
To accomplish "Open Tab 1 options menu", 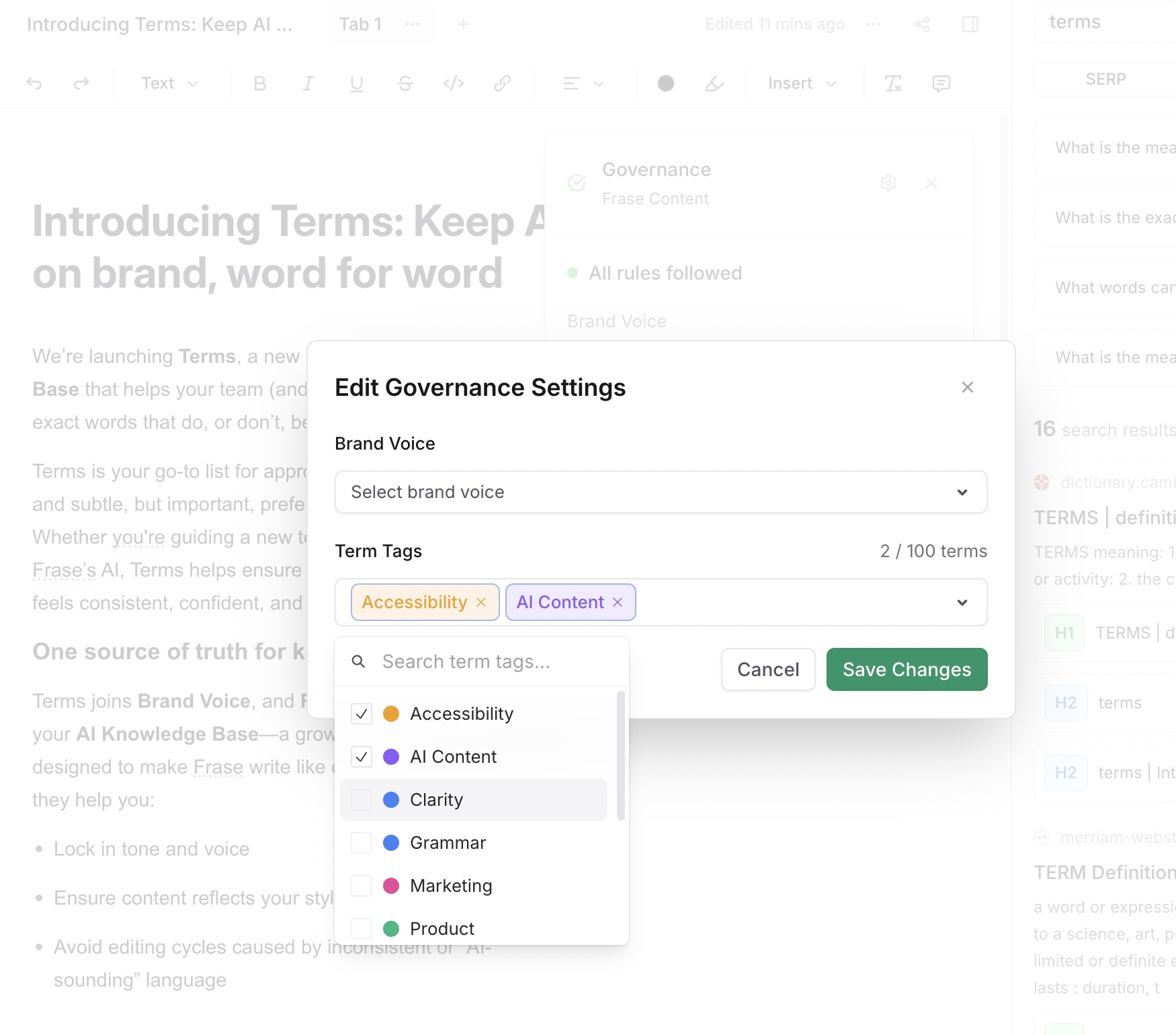I will coord(413,24).
